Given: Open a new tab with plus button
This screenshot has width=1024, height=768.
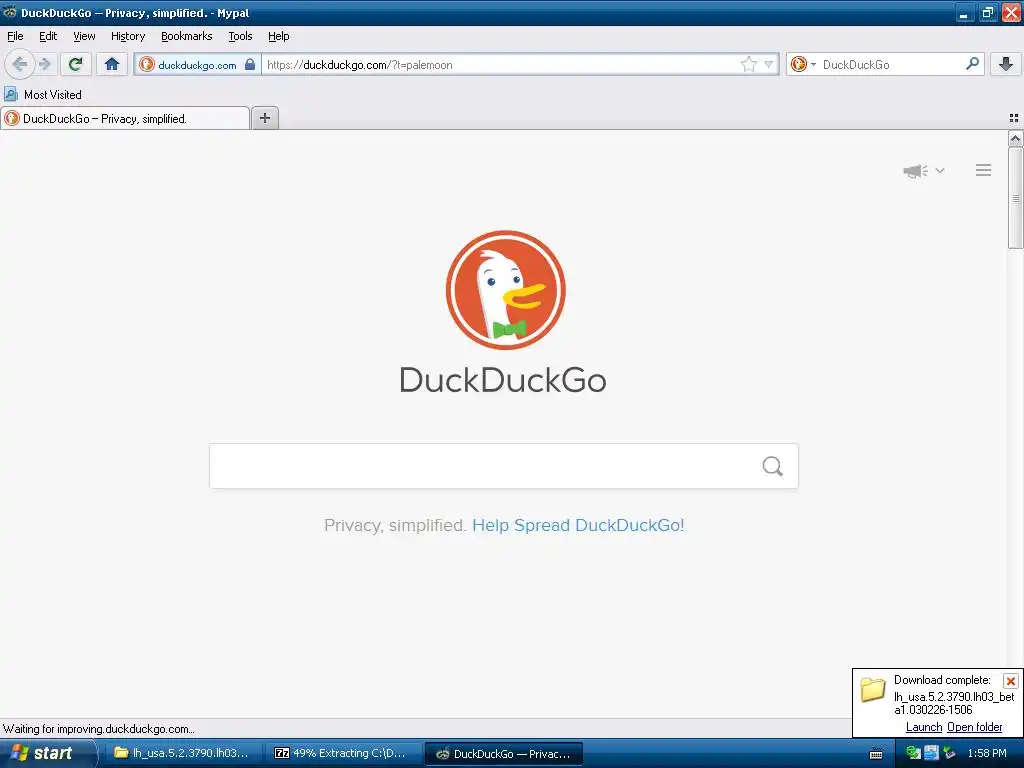Looking at the screenshot, I should [x=264, y=118].
